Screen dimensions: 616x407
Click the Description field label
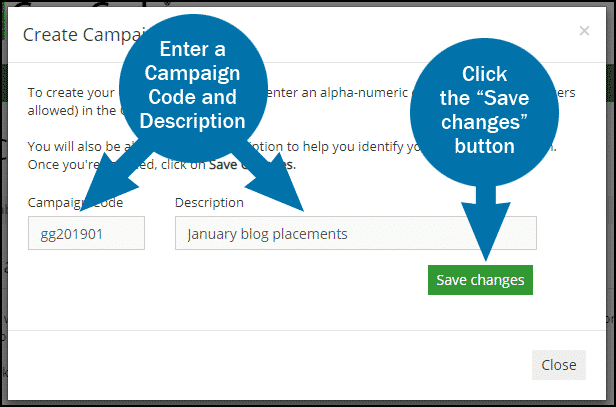[209, 202]
